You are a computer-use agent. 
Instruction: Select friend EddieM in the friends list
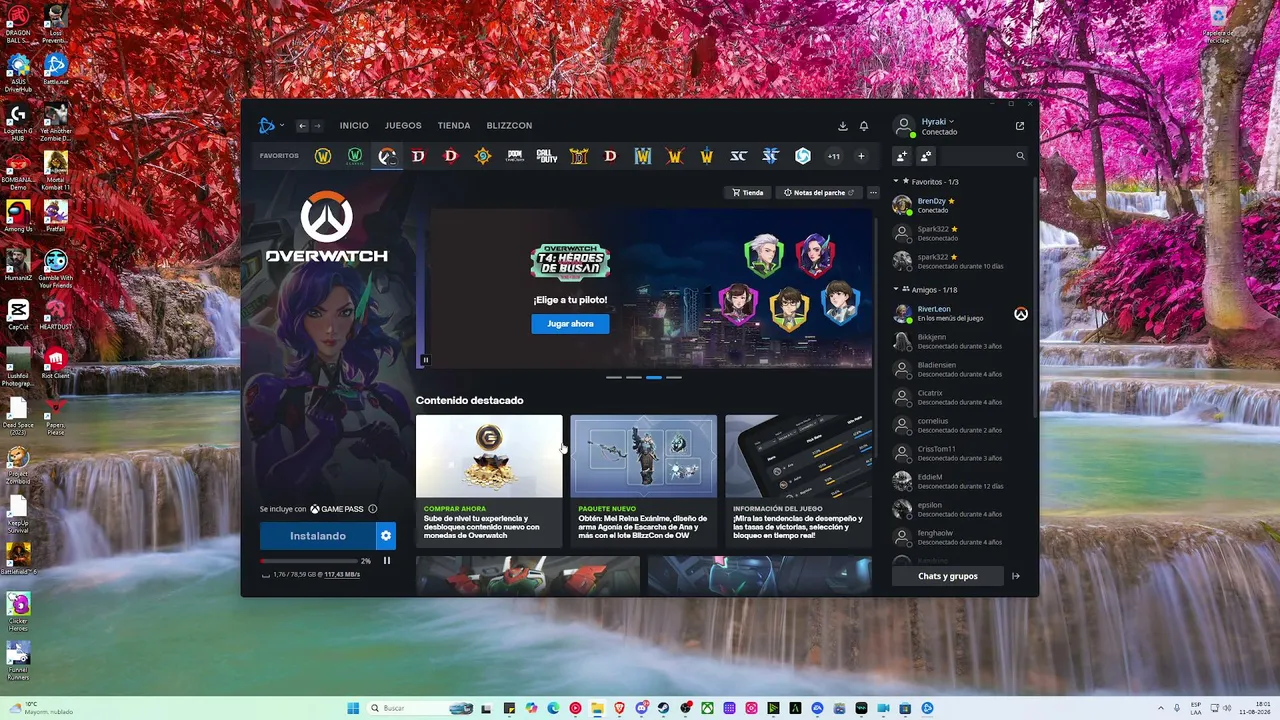click(960, 481)
